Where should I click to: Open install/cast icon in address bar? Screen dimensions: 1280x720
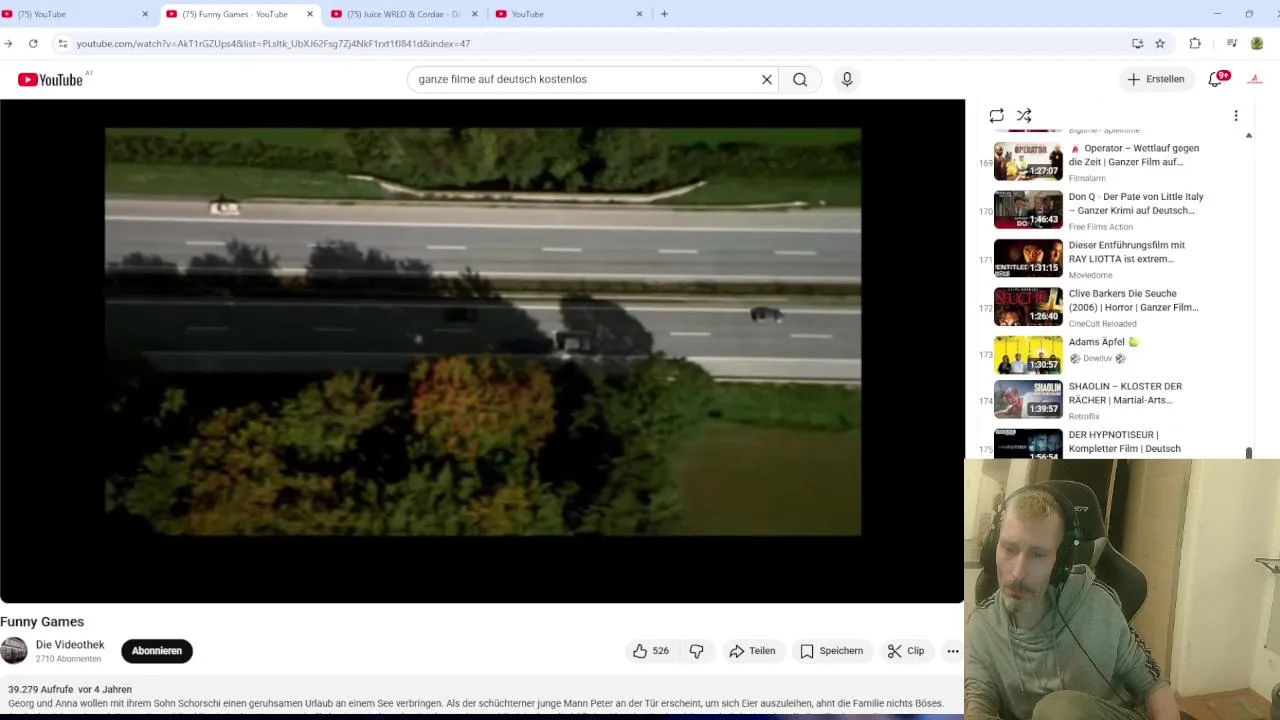click(x=1137, y=43)
